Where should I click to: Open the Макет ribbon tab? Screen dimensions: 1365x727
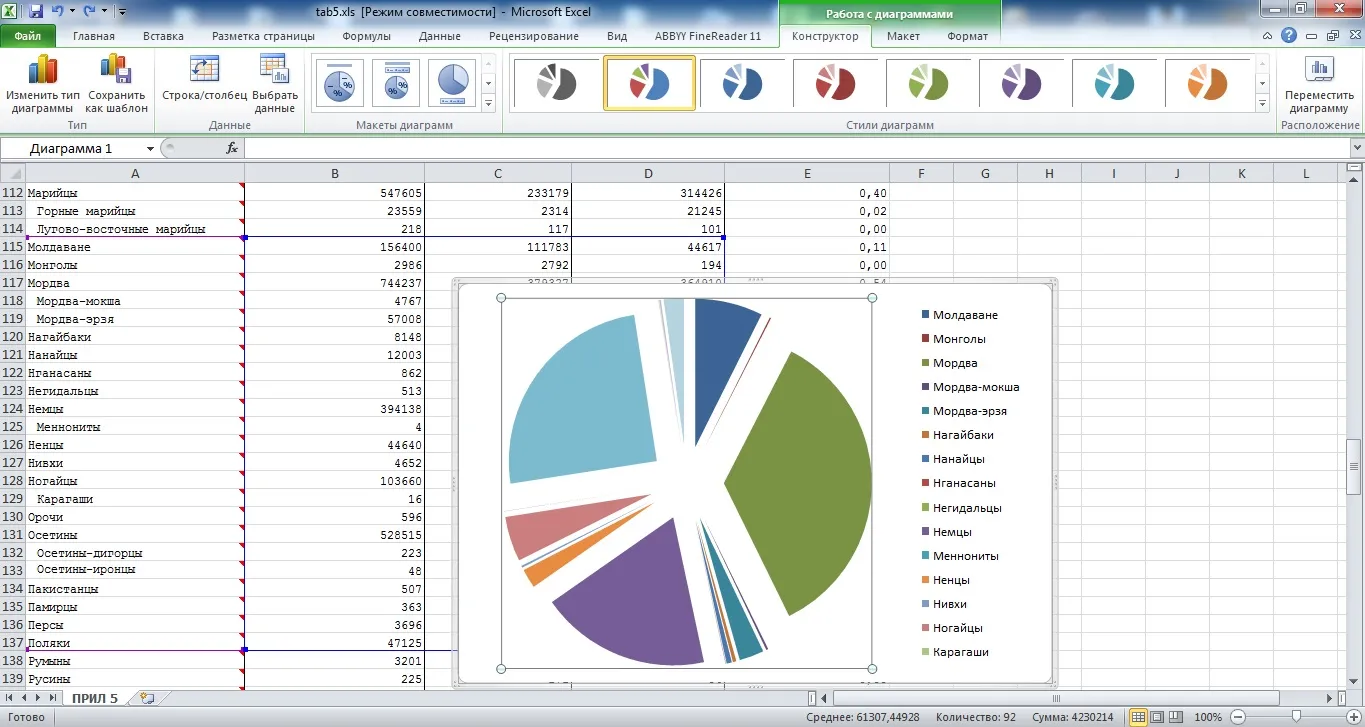[903, 36]
